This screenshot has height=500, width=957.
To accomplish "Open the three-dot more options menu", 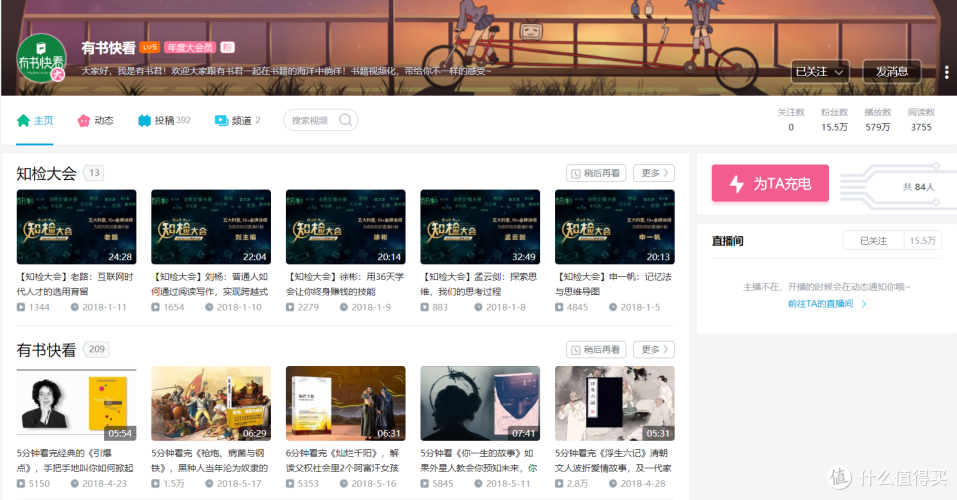I will 947,72.
